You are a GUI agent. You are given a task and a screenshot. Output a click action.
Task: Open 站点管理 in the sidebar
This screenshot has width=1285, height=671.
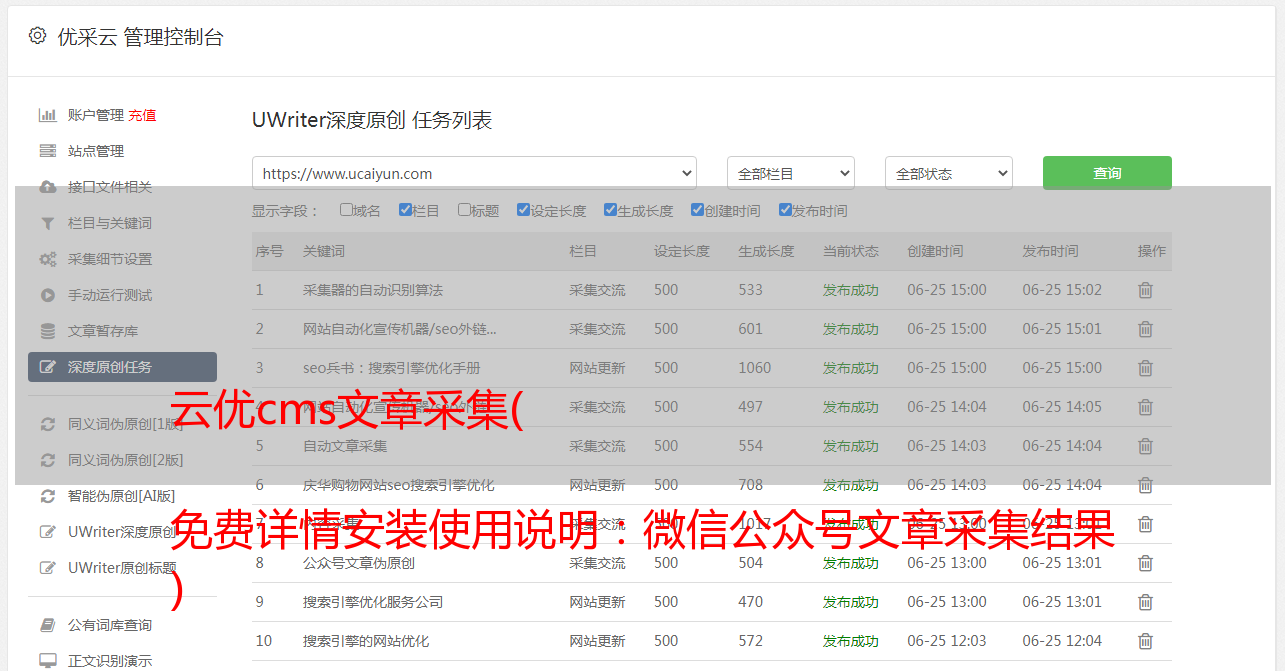click(96, 151)
